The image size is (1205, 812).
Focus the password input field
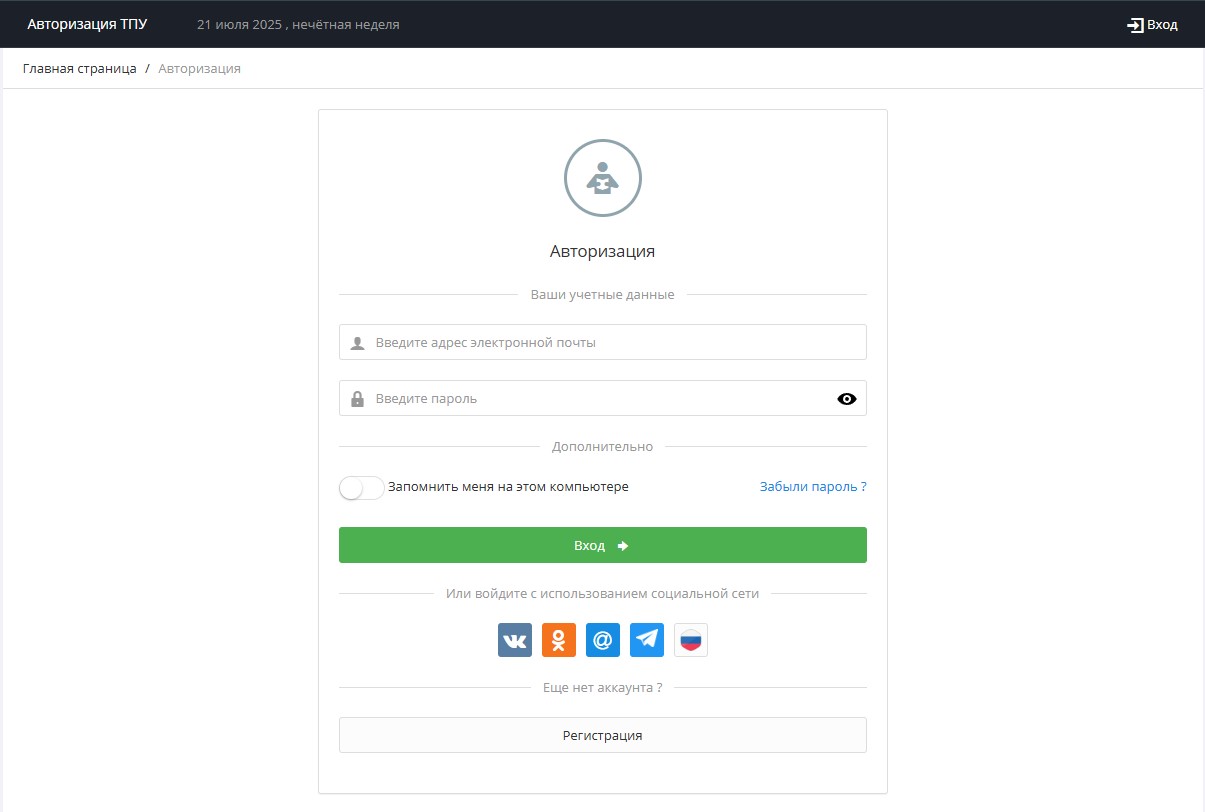click(x=603, y=398)
